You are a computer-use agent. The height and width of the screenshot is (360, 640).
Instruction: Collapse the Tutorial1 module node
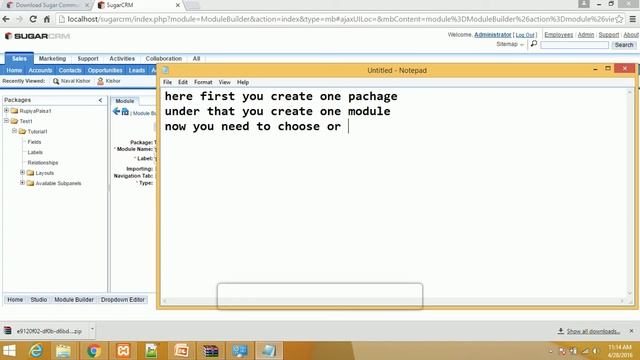15,131
